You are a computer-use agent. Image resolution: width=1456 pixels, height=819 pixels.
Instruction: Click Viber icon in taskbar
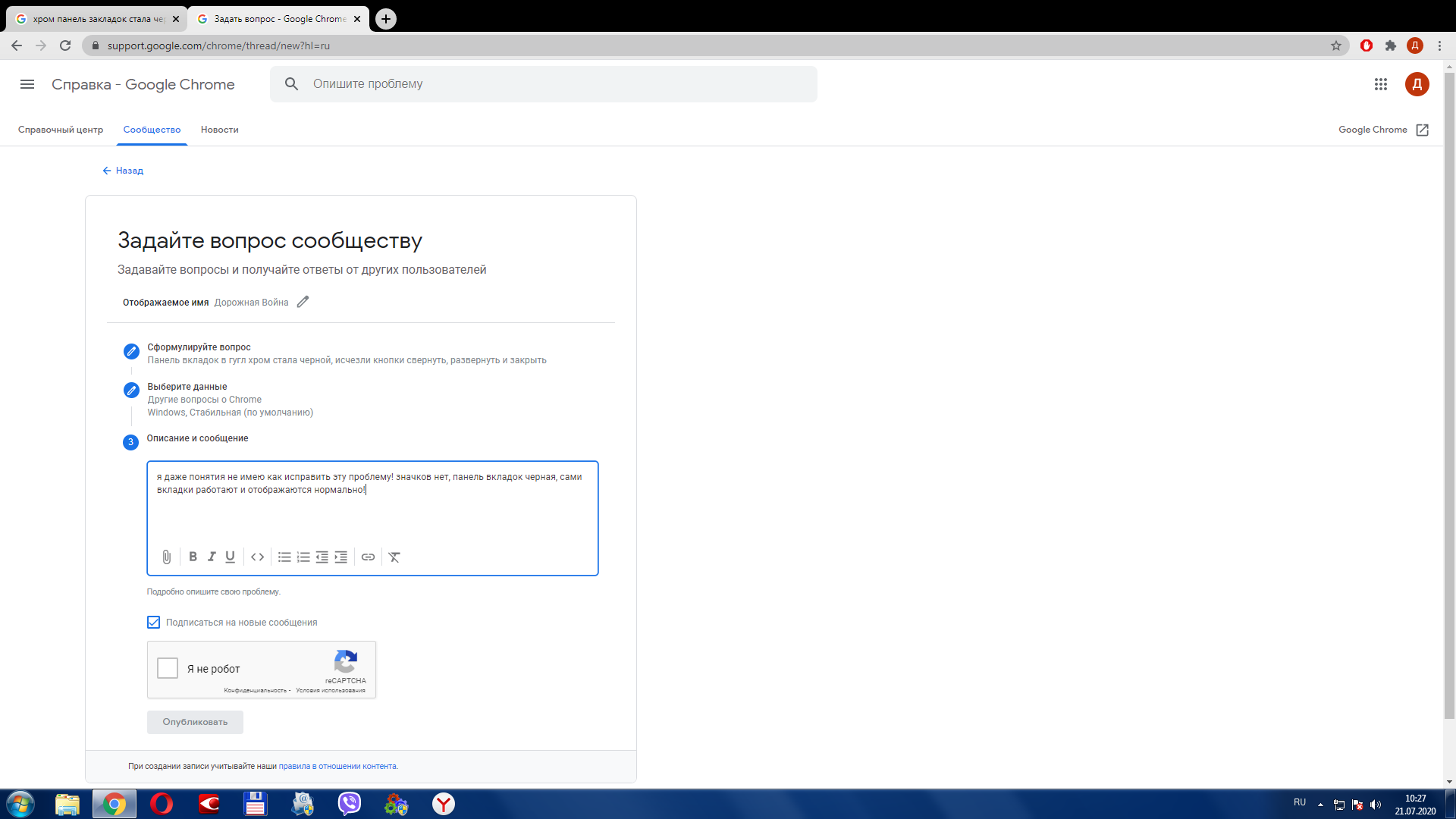(x=349, y=803)
